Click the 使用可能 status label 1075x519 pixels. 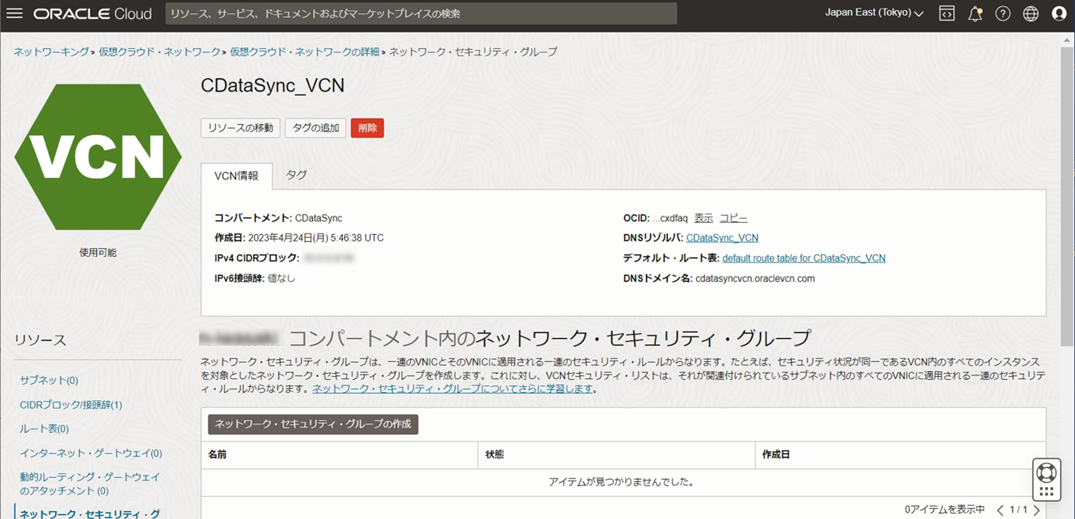point(98,252)
